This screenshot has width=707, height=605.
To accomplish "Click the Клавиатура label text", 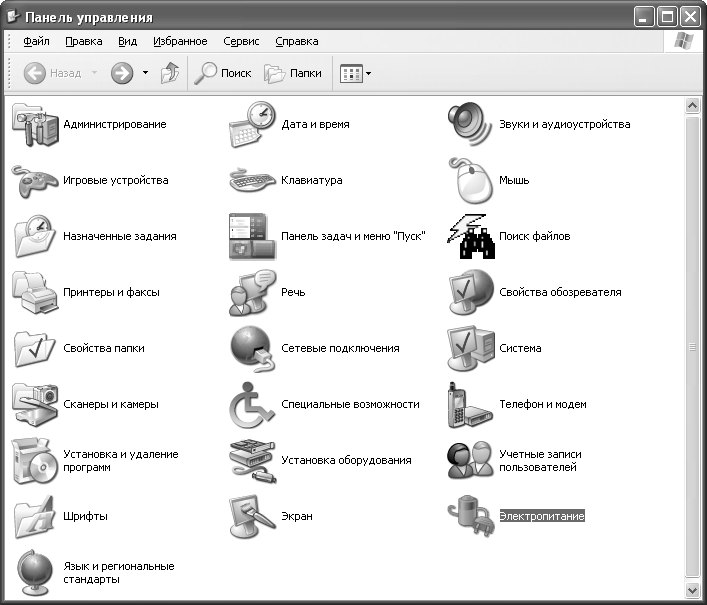I will (312, 180).
